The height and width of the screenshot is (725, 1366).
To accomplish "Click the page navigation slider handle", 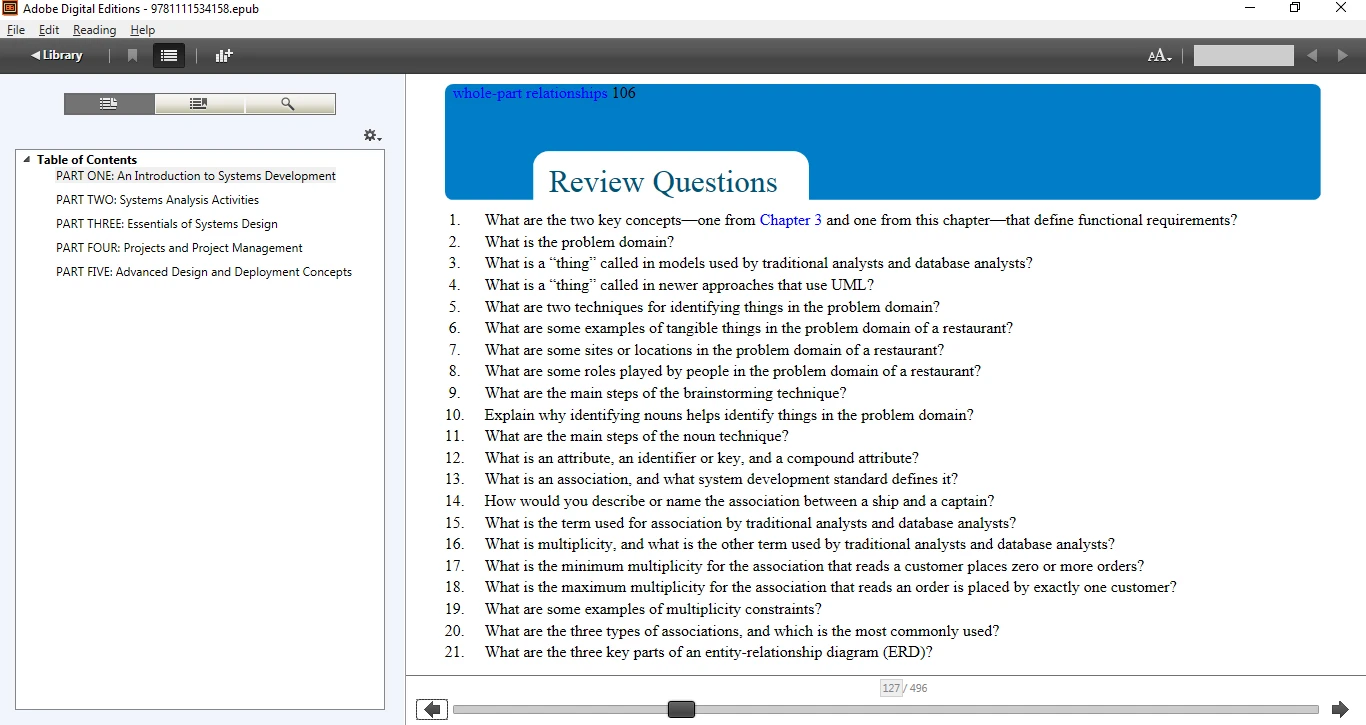I will point(681,709).
